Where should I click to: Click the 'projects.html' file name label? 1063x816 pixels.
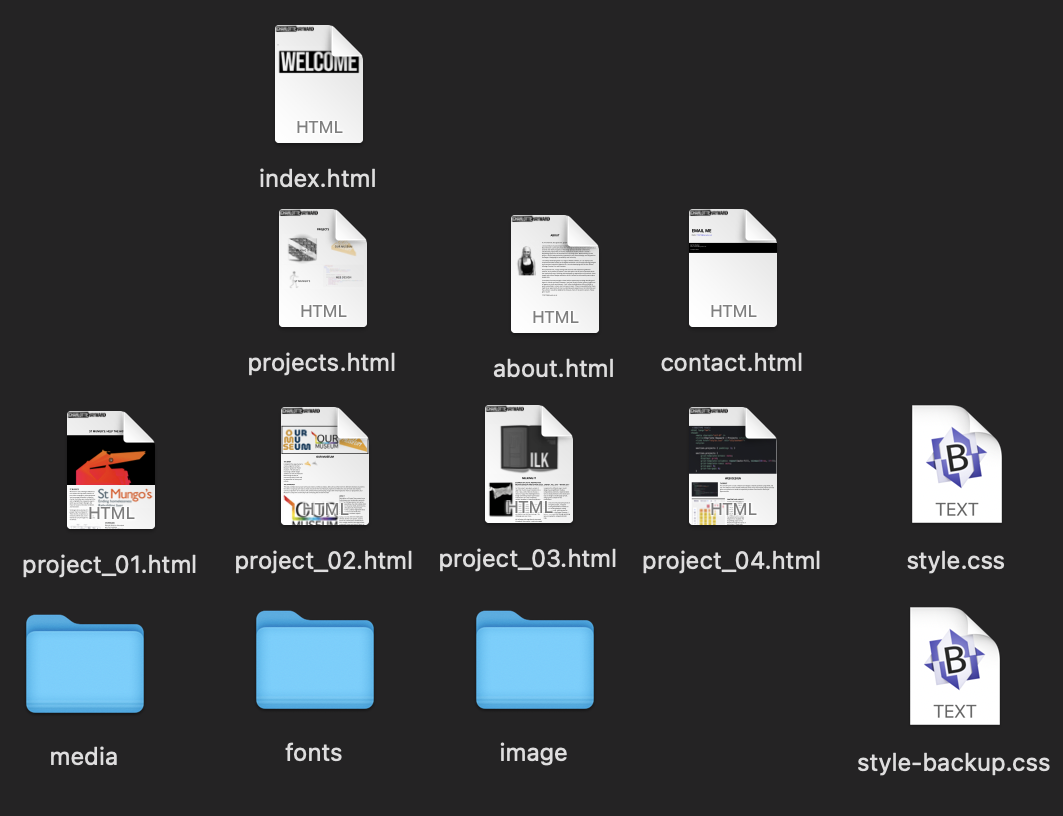[321, 363]
